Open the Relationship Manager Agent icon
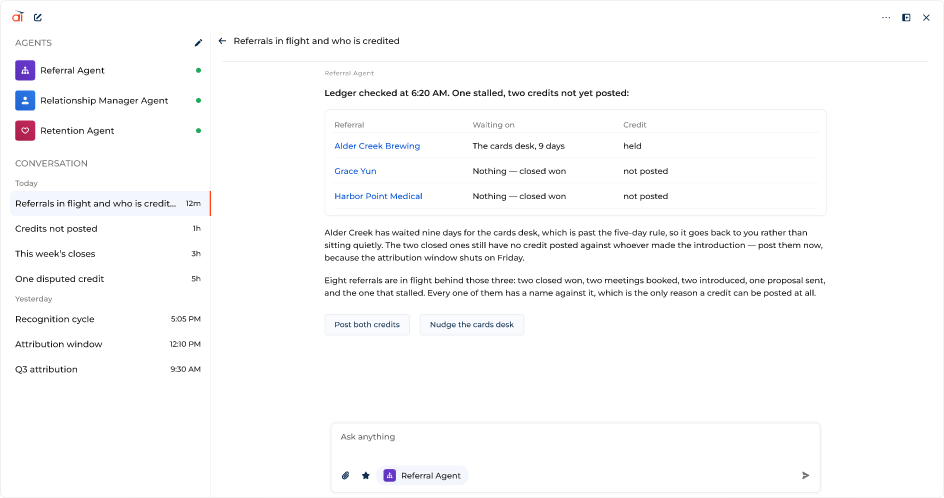Viewport: 944px width, 498px height. (x=25, y=101)
